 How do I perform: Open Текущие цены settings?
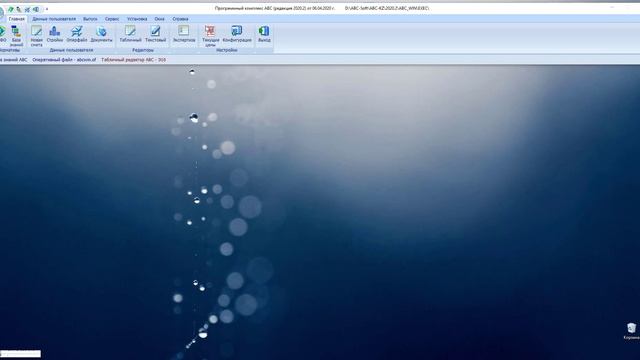tap(210, 36)
